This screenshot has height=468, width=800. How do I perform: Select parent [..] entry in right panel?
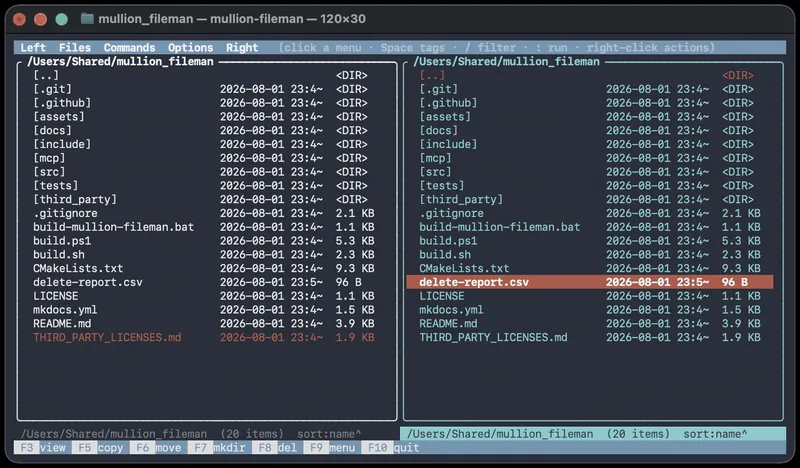(x=590, y=75)
